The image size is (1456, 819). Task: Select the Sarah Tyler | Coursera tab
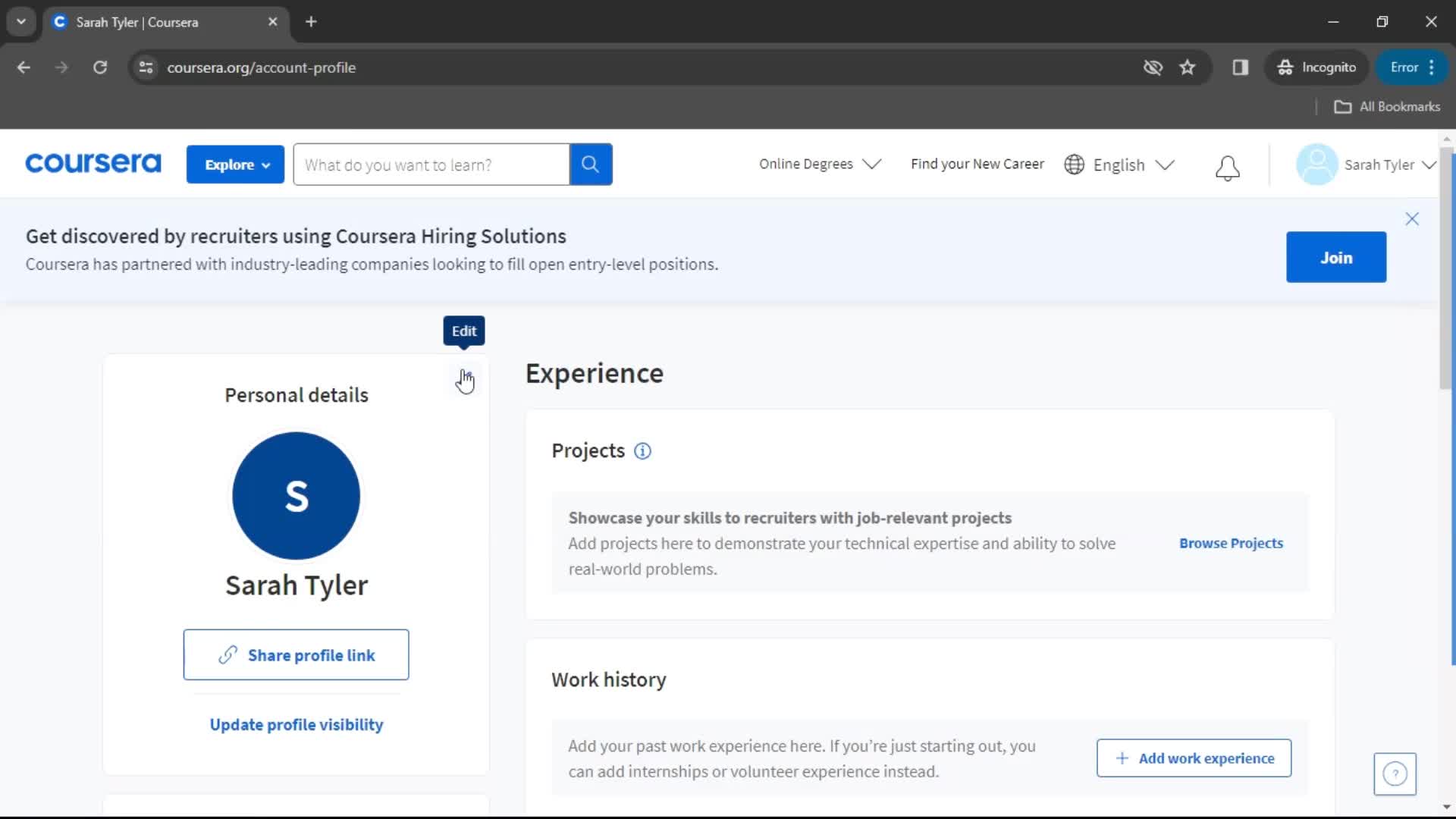point(166,22)
